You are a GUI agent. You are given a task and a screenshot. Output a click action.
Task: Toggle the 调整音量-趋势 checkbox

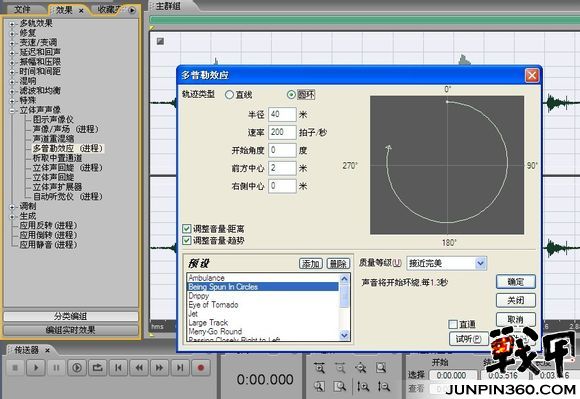tap(187, 240)
